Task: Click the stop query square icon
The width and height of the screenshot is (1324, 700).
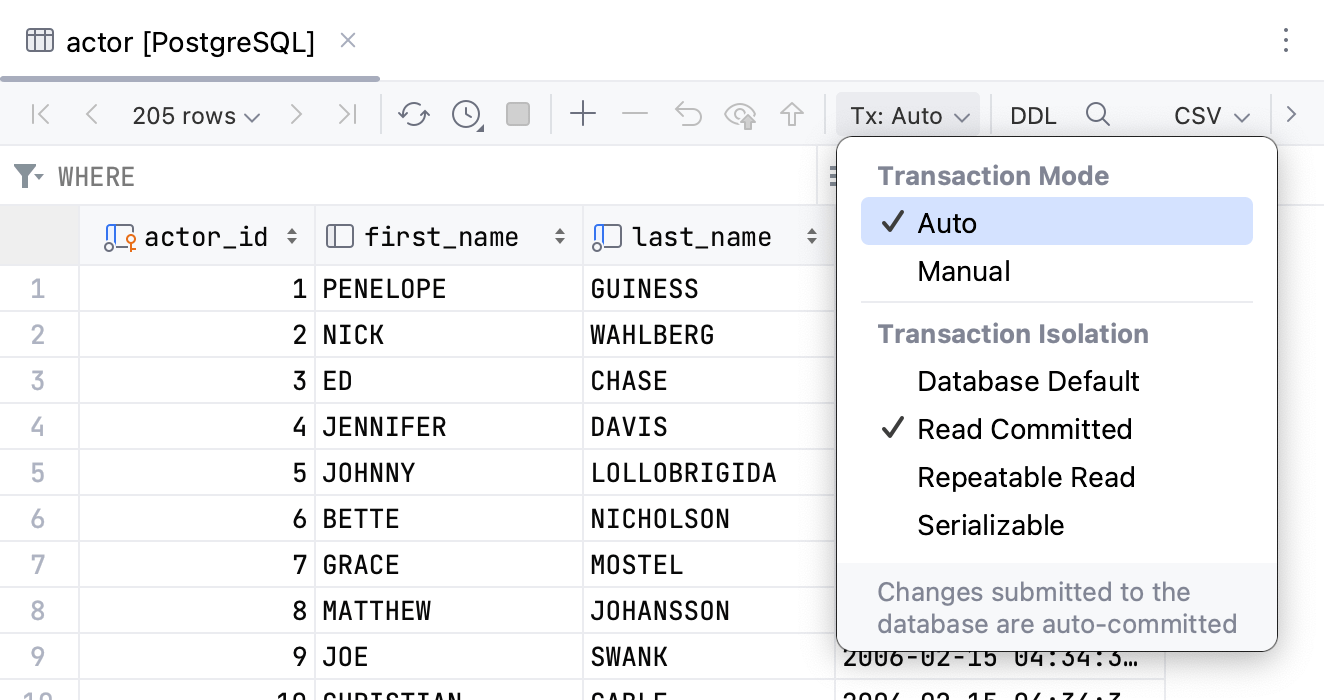Action: pyautogui.click(x=518, y=114)
